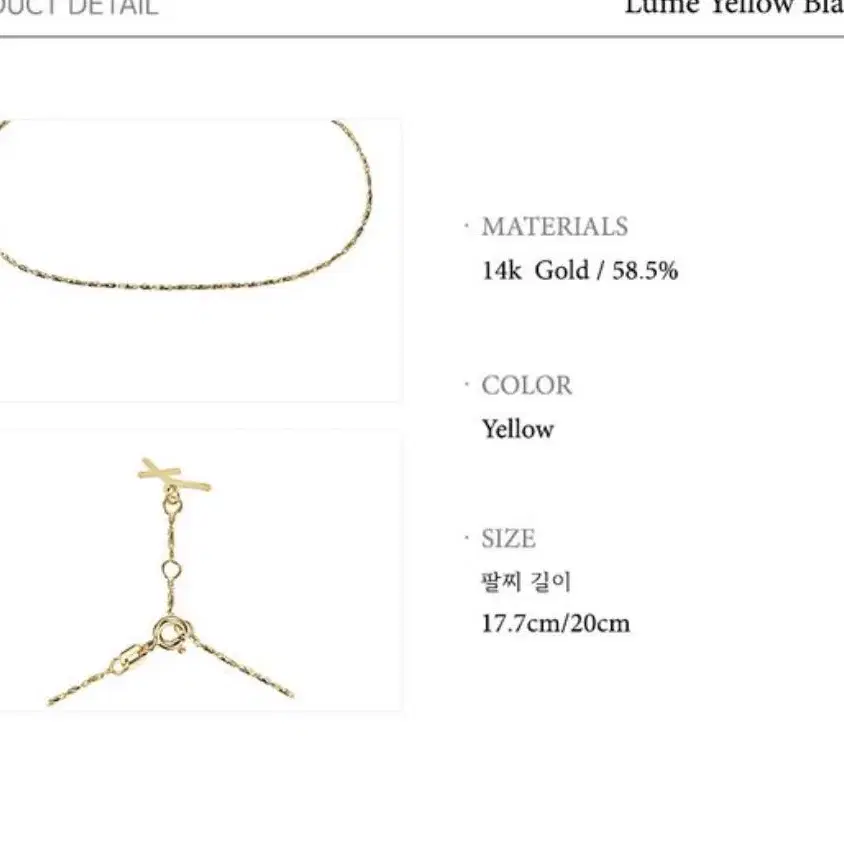Open the clasp close-up photo

point(200,570)
